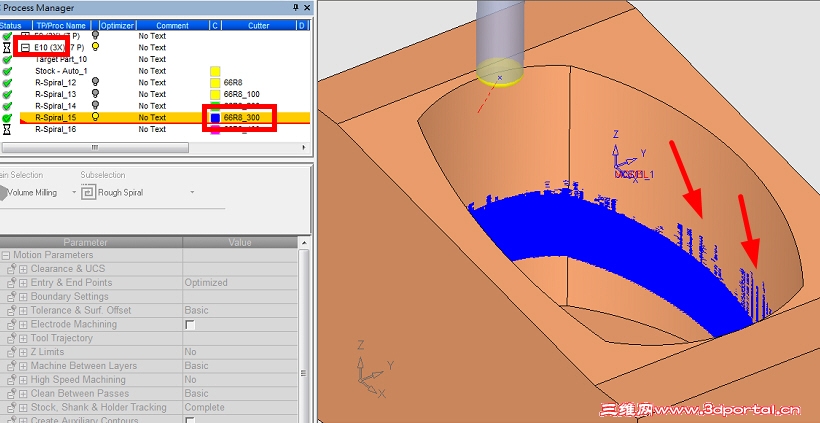The width and height of the screenshot is (820, 423).
Task: Click green checkmark status of R-Spiral_13
Action: click(7, 94)
